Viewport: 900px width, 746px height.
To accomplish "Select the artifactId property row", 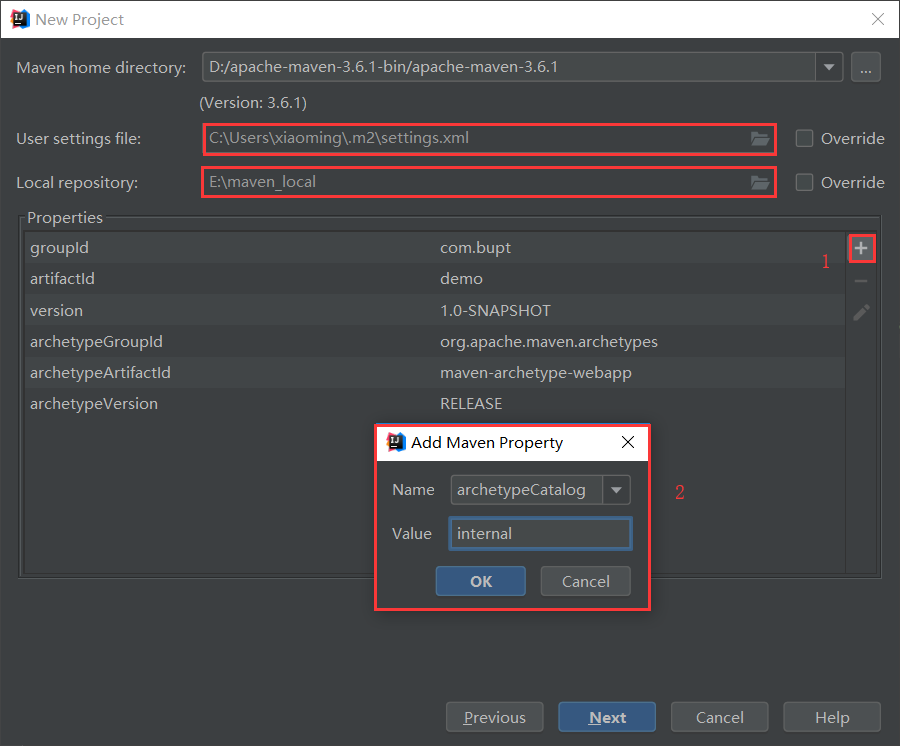I will [x=435, y=279].
